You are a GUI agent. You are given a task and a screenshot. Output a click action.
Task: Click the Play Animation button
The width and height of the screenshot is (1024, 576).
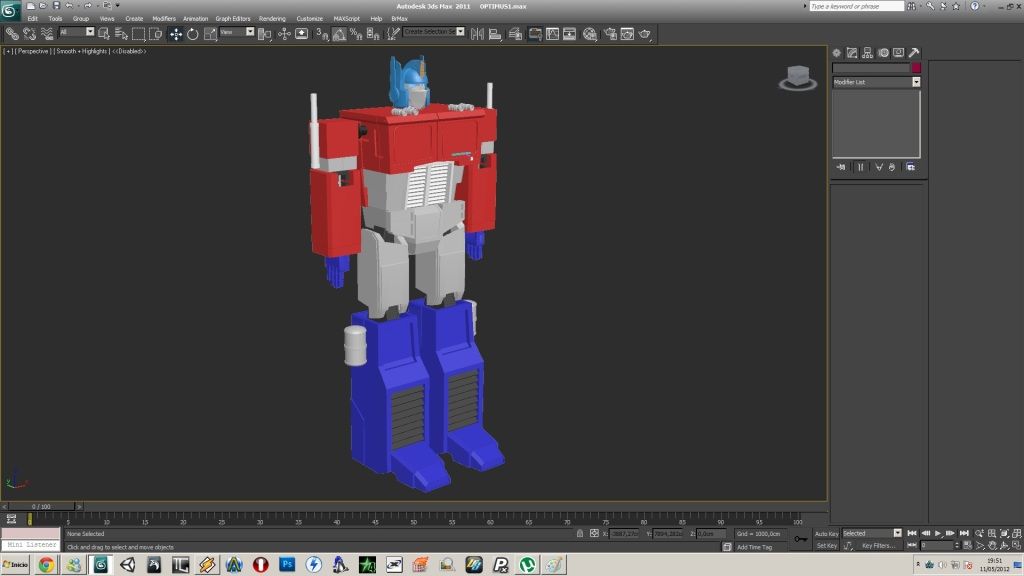(x=938, y=534)
